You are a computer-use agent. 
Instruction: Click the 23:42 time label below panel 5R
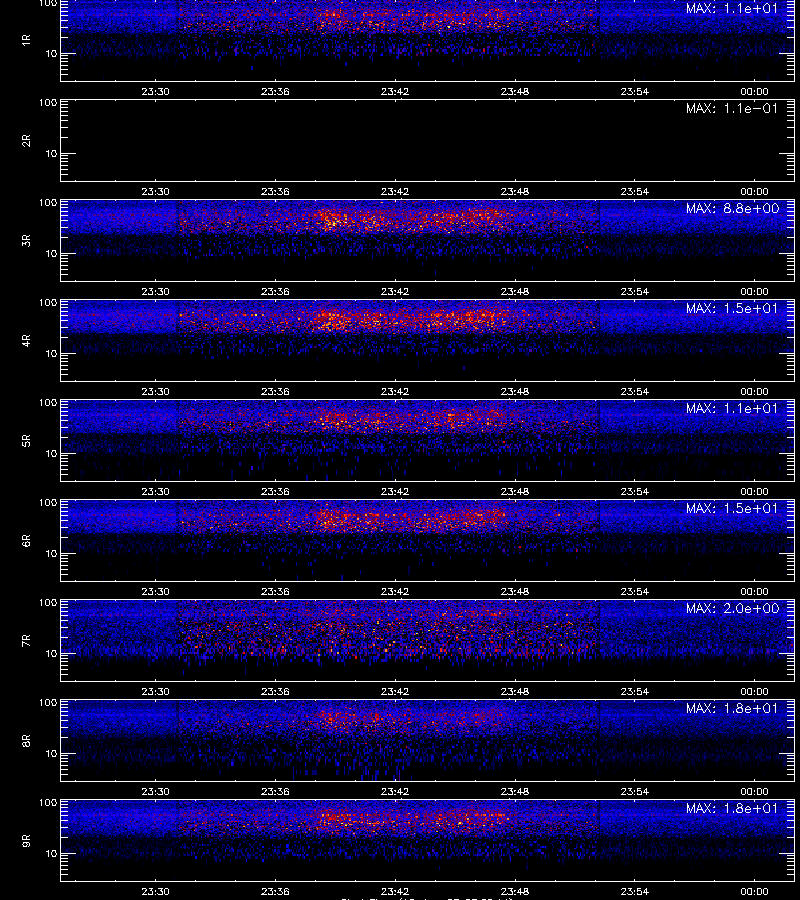tap(395, 491)
